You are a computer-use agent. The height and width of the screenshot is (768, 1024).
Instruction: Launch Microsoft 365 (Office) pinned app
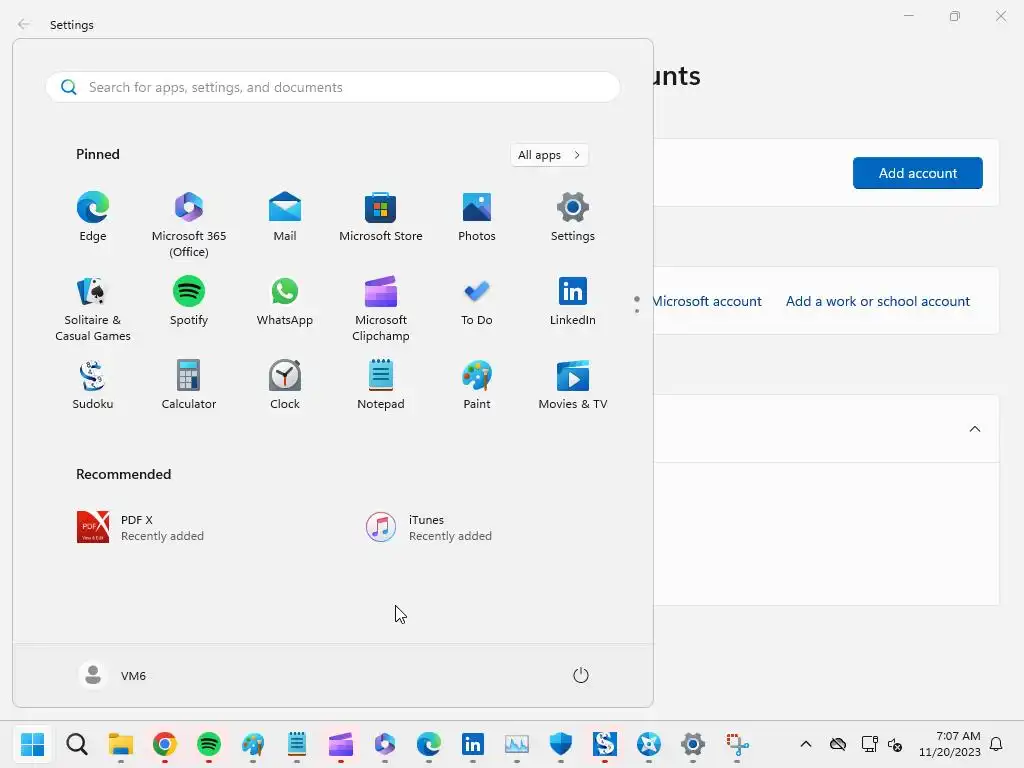point(189,224)
